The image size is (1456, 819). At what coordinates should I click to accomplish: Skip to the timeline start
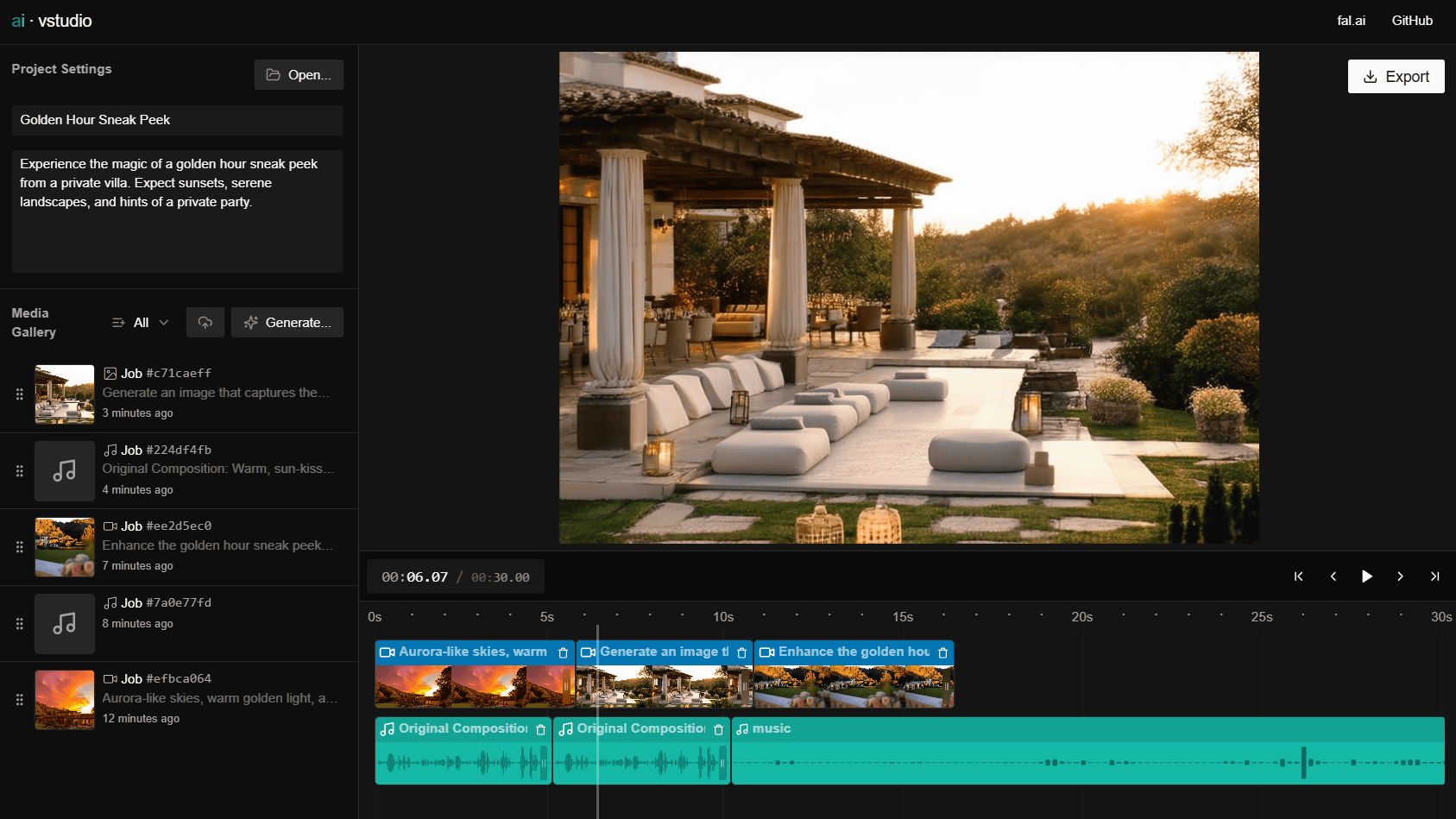[1298, 576]
